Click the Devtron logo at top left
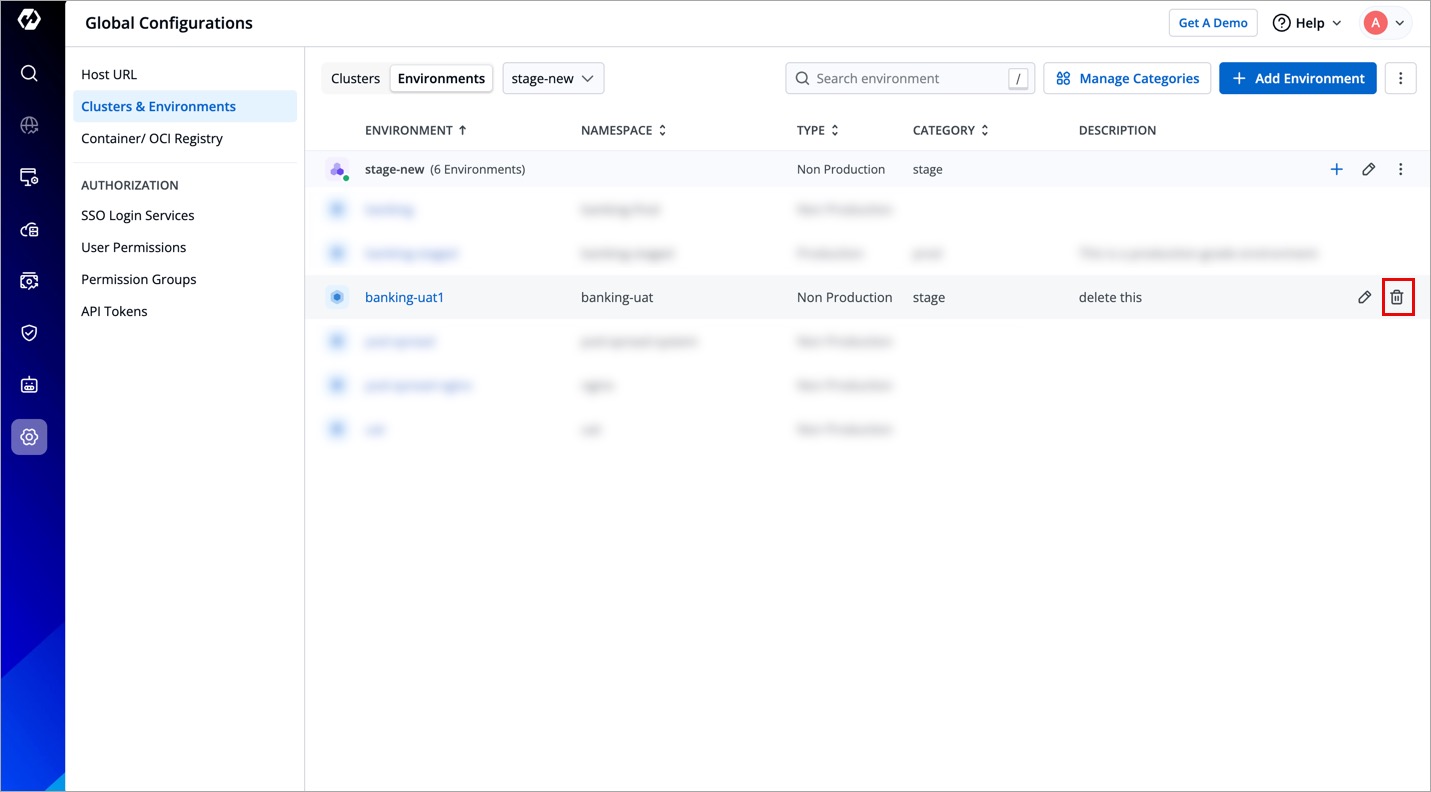 tap(29, 21)
